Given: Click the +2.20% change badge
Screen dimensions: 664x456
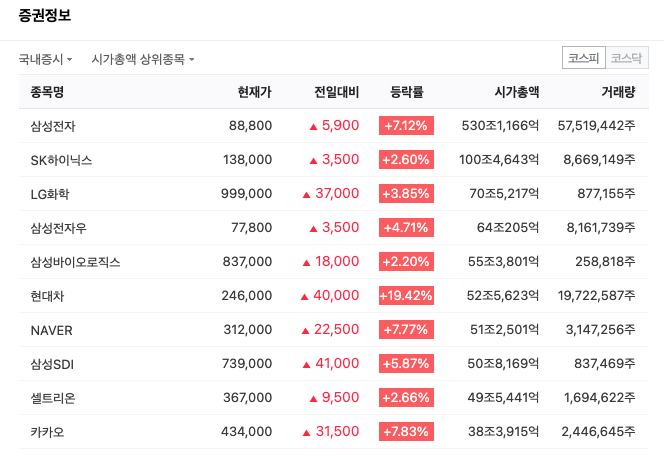Looking at the screenshot, I should (x=406, y=262).
